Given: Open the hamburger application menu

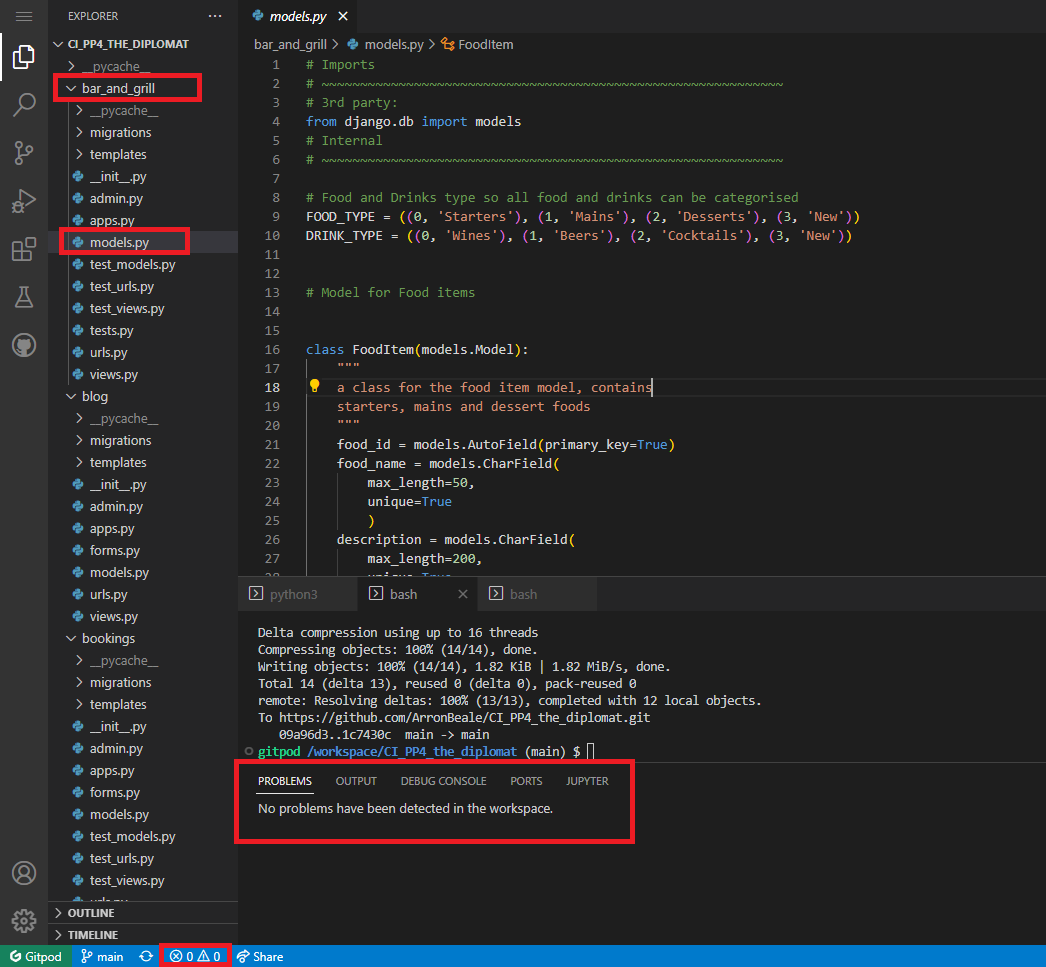Looking at the screenshot, I should (x=24, y=16).
